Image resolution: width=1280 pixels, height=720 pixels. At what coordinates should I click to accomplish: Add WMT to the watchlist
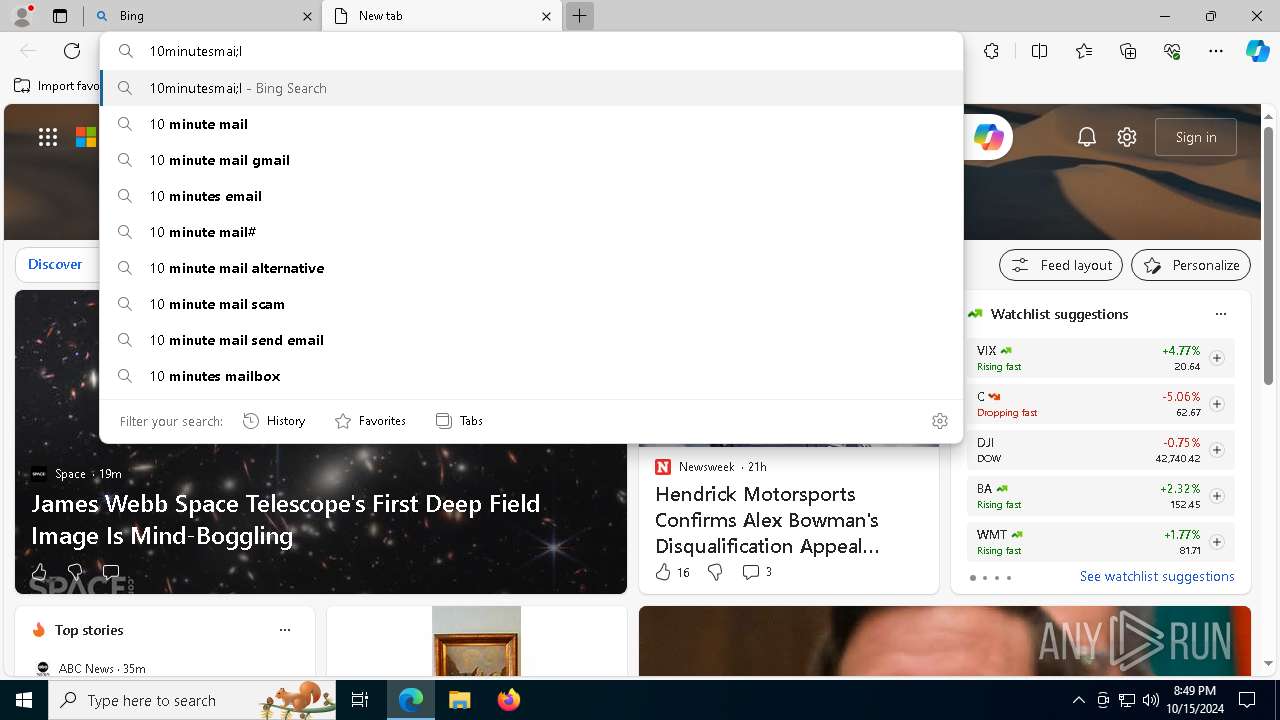[x=1217, y=542]
